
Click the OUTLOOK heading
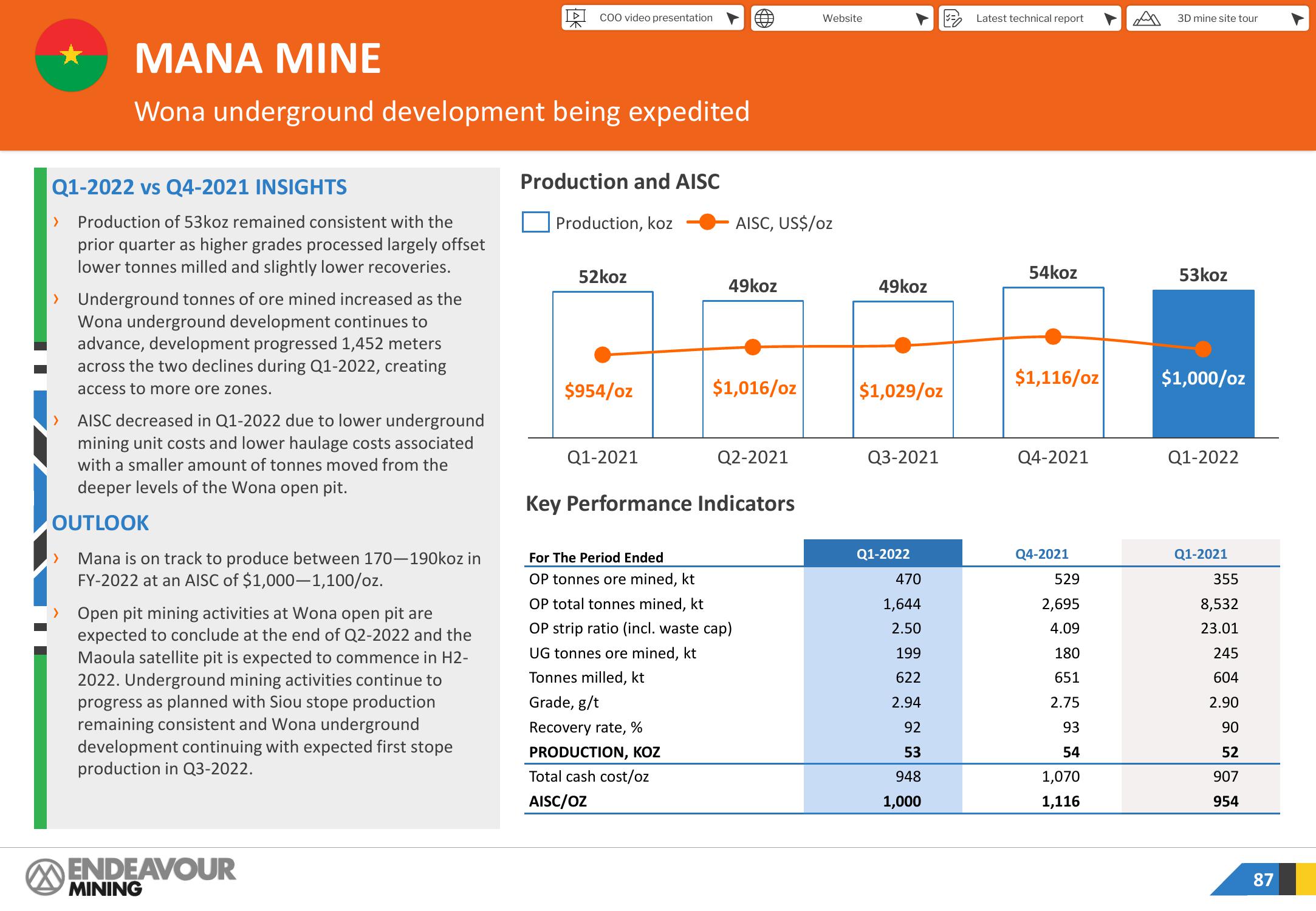(100, 523)
